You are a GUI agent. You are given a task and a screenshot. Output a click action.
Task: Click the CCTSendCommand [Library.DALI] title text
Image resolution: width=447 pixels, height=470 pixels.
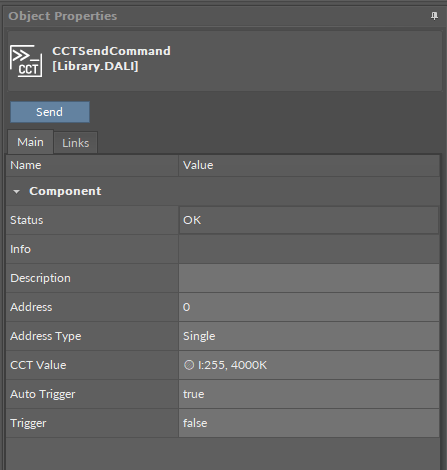click(111, 58)
